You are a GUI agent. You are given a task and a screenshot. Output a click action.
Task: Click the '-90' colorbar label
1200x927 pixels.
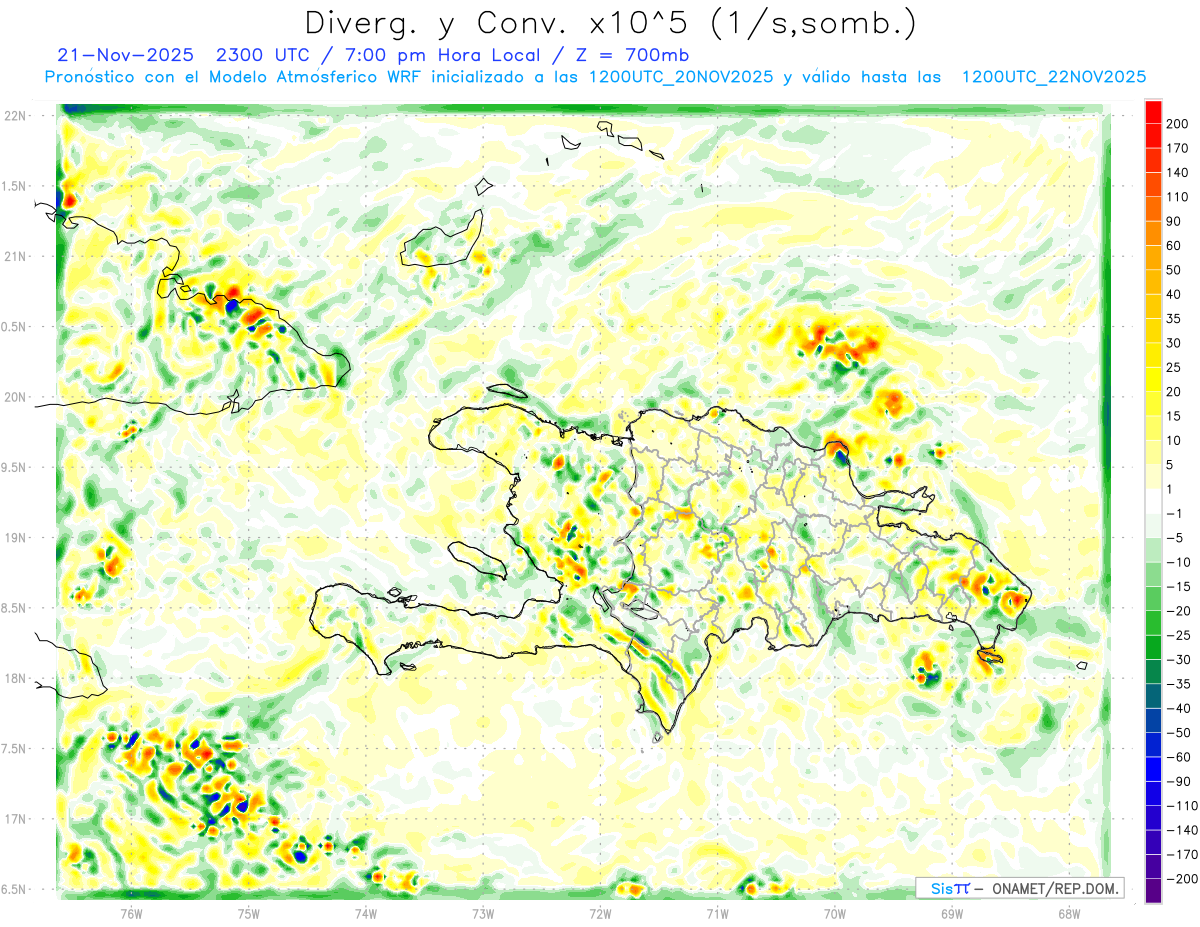[1178, 781]
